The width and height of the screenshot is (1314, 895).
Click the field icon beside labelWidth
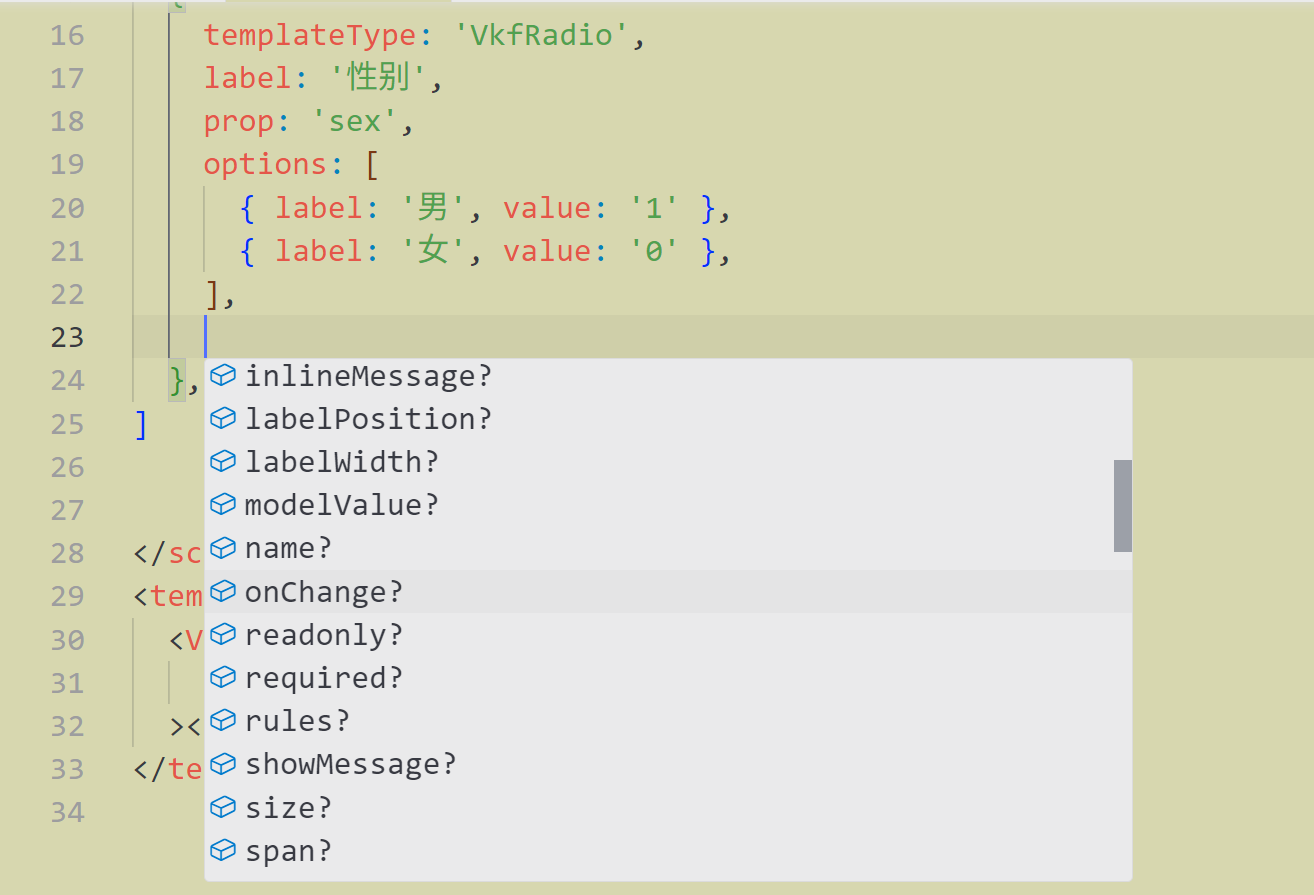tap(223, 462)
